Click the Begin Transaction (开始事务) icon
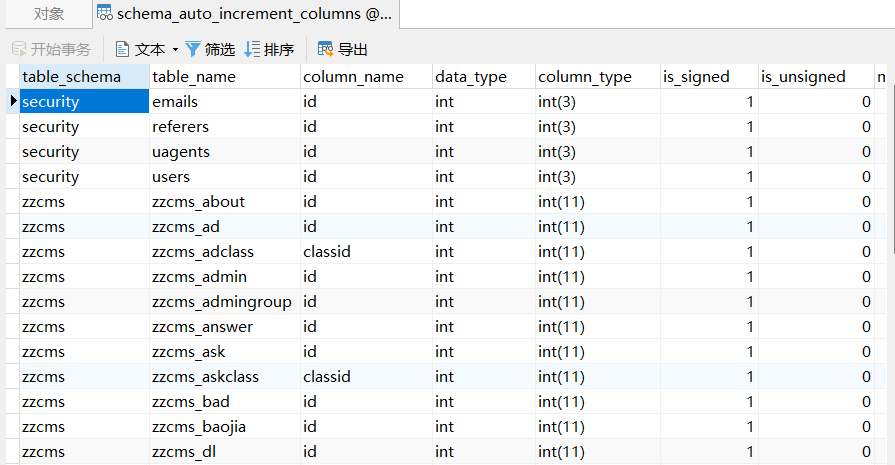 pyautogui.click(x=19, y=49)
